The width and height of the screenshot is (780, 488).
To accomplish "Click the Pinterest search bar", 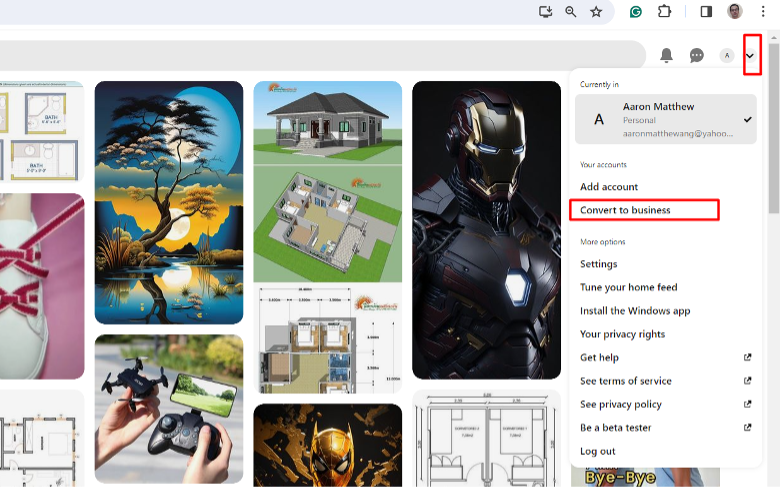I will [322, 55].
